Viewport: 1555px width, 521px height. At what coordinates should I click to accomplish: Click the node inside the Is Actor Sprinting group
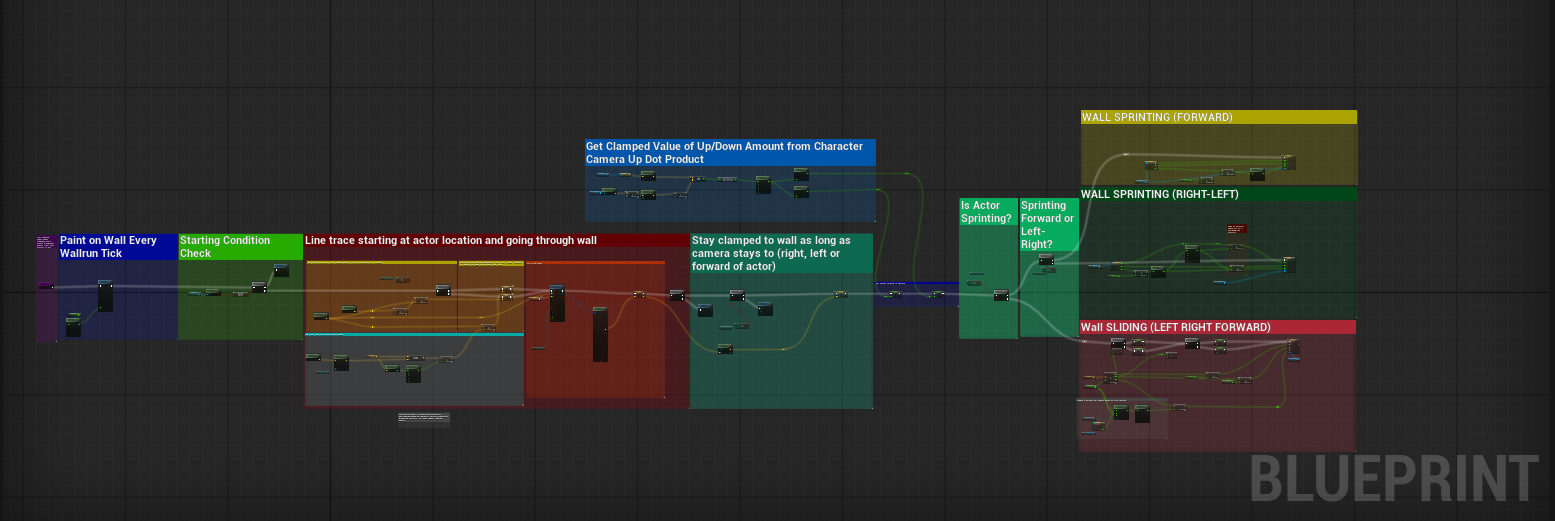(1000, 295)
